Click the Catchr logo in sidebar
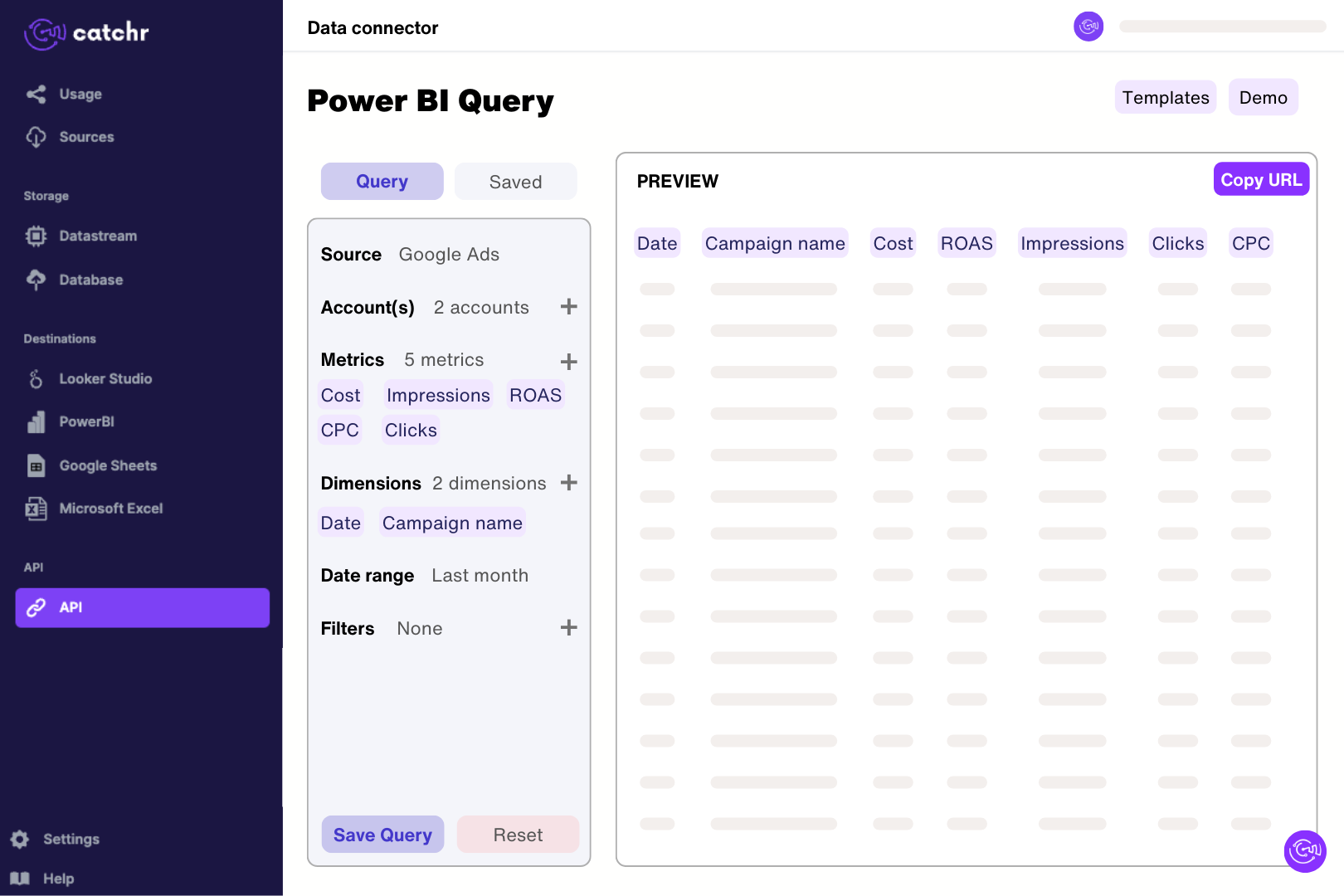 [87, 33]
